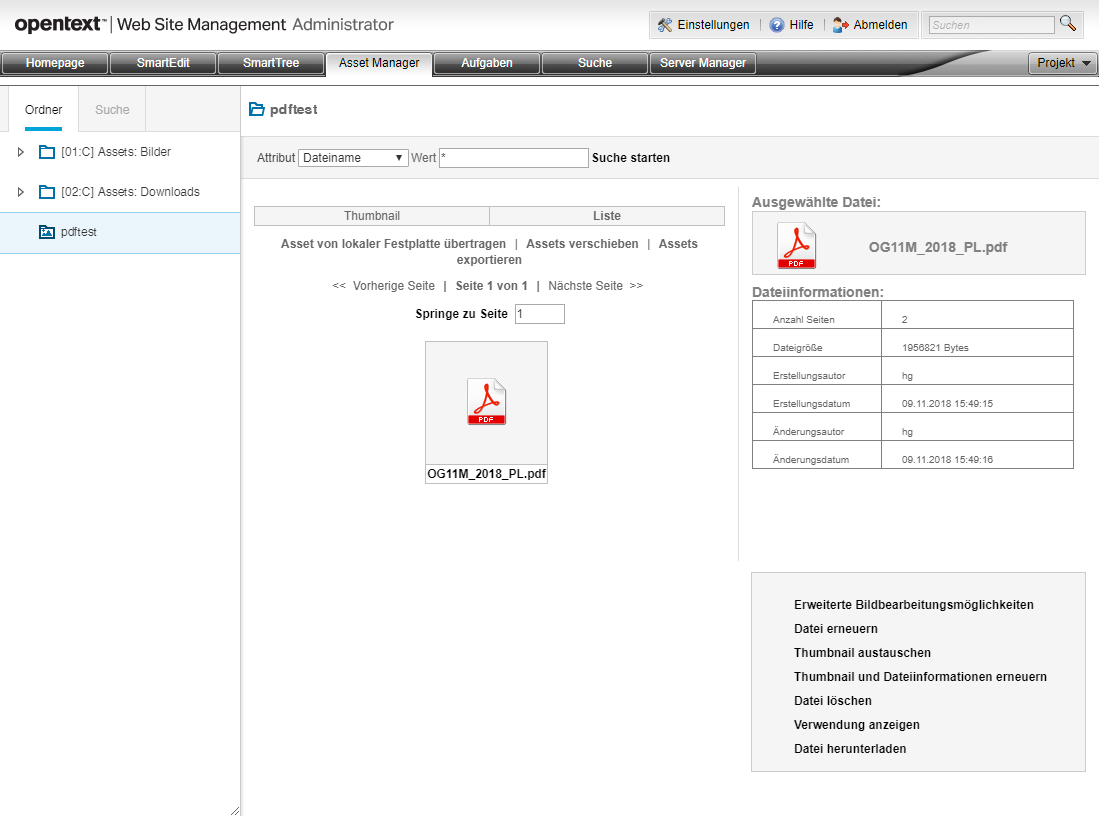Click the Änderungsdatum value 09.11.2018 15:49:16
The width and height of the screenshot is (1099, 816).
947,460
